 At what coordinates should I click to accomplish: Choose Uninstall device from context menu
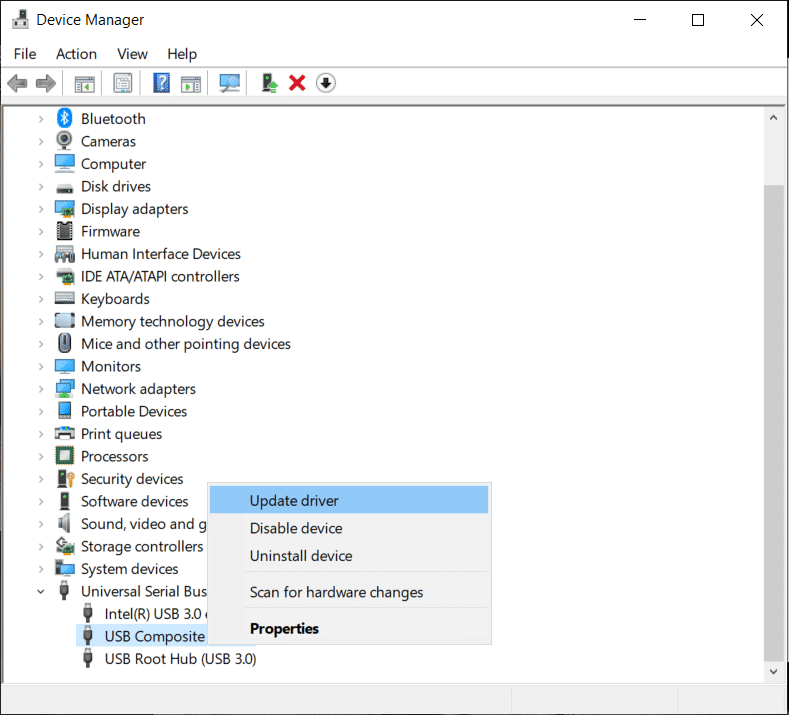tap(349, 555)
